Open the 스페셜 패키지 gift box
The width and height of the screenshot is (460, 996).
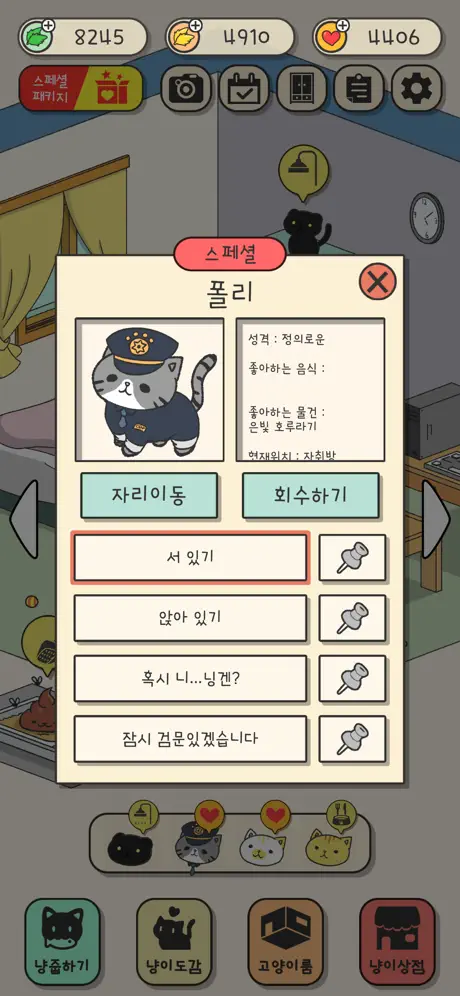pos(81,88)
